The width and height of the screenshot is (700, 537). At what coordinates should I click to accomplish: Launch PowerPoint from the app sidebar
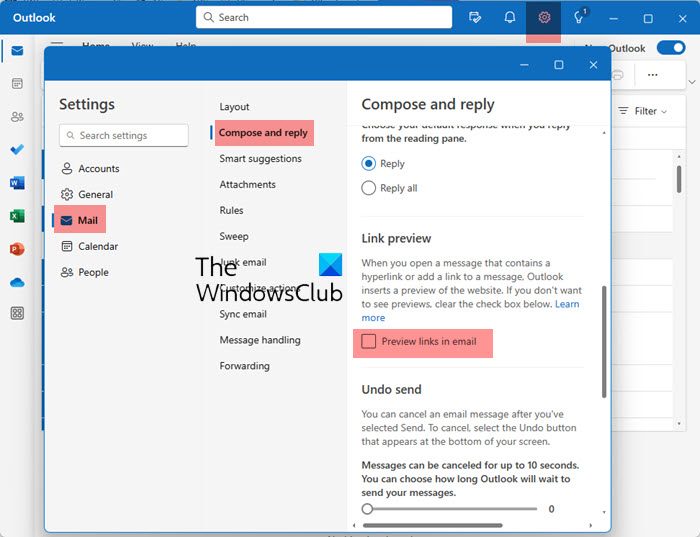(17, 249)
